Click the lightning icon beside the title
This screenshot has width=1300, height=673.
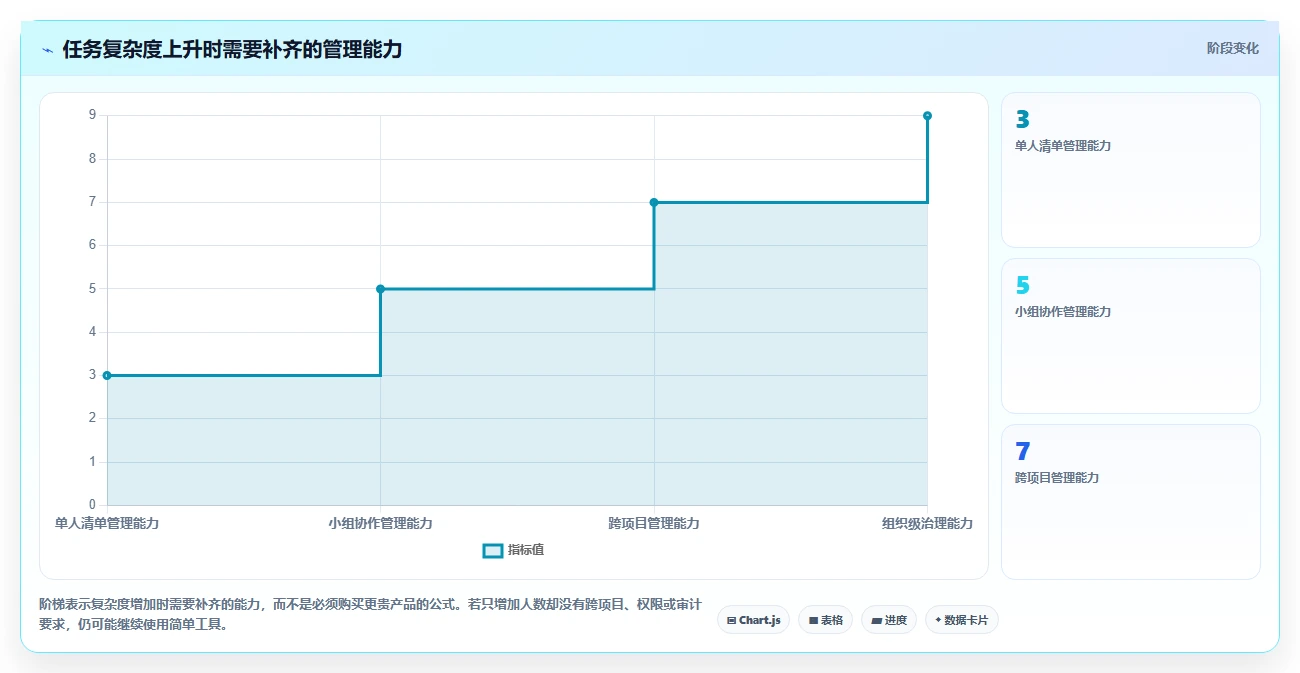pyautogui.click(x=47, y=50)
